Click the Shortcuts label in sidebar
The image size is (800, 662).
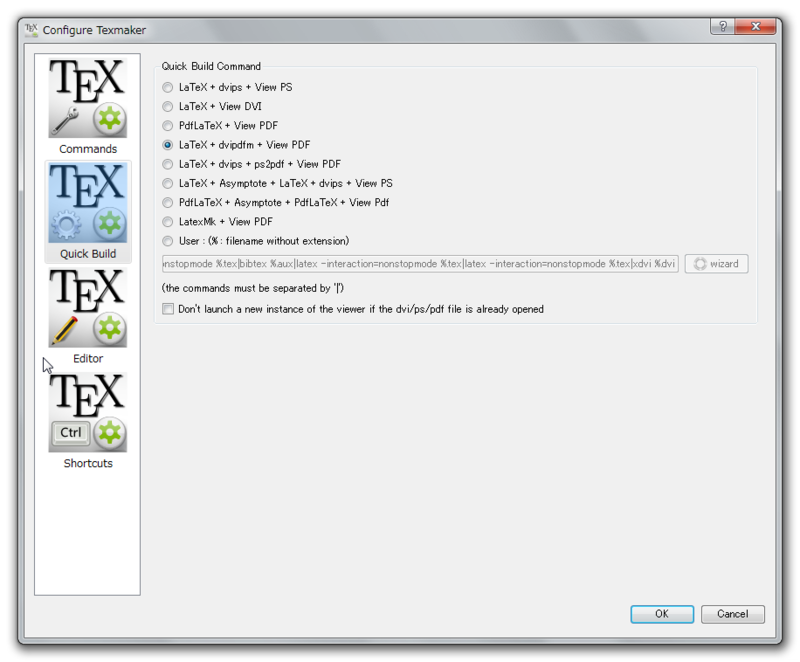tap(88, 463)
